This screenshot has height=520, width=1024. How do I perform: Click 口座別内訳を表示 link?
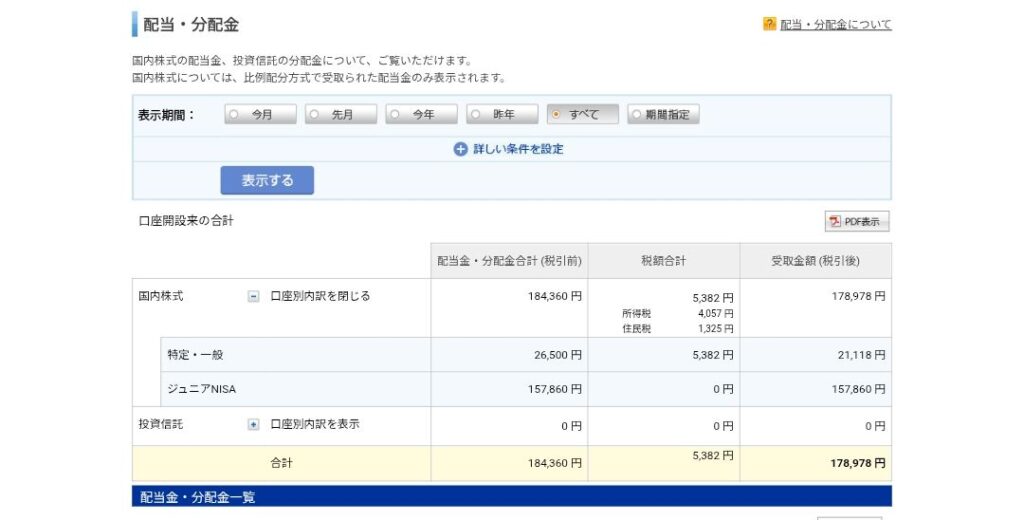pos(315,424)
